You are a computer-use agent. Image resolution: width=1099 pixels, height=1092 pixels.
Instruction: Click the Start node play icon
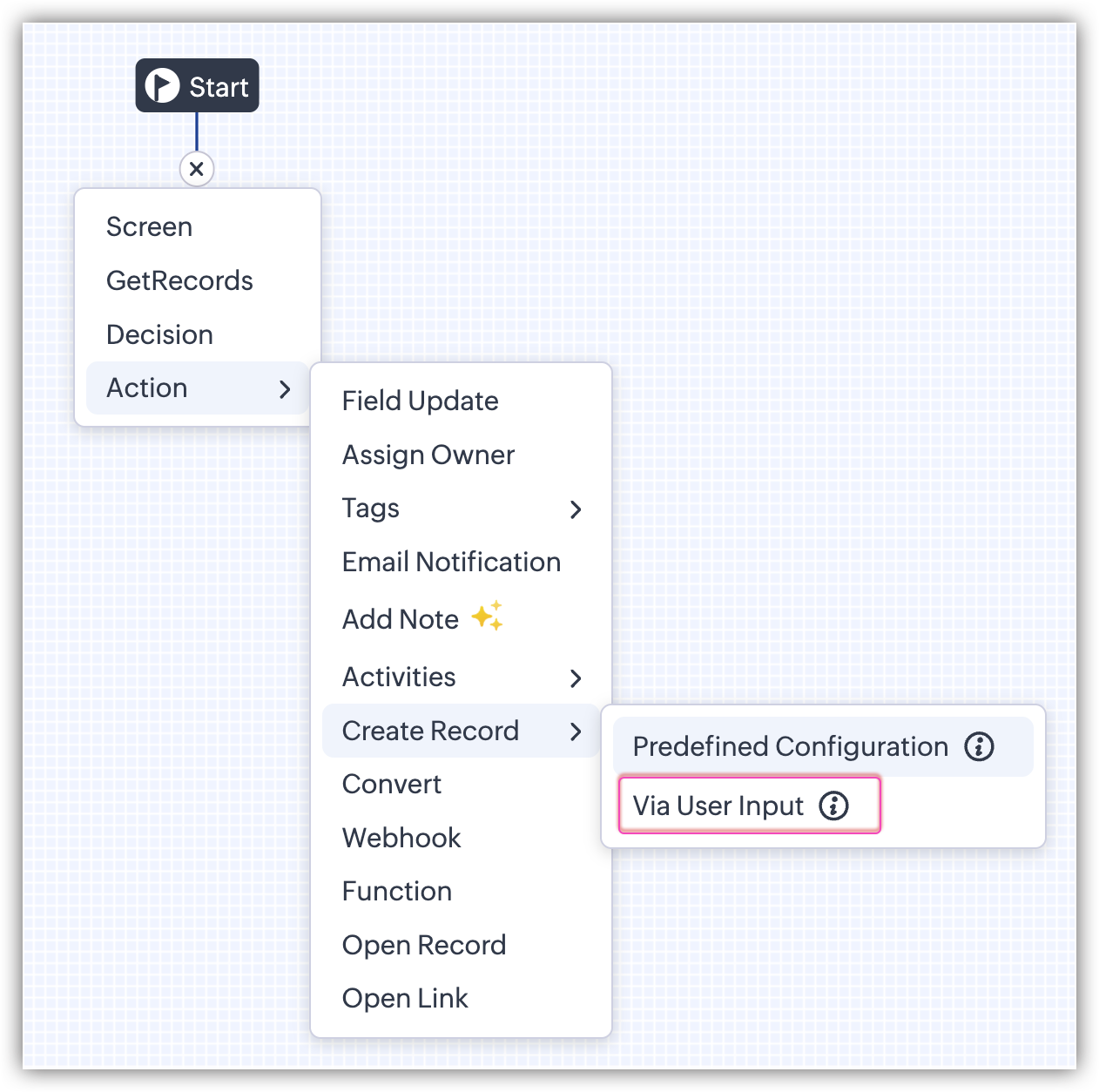[x=162, y=85]
